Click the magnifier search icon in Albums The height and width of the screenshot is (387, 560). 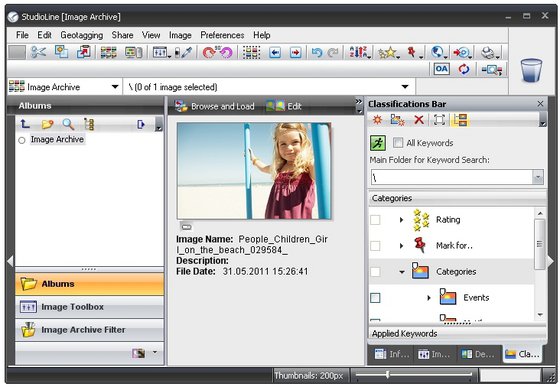point(68,124)
